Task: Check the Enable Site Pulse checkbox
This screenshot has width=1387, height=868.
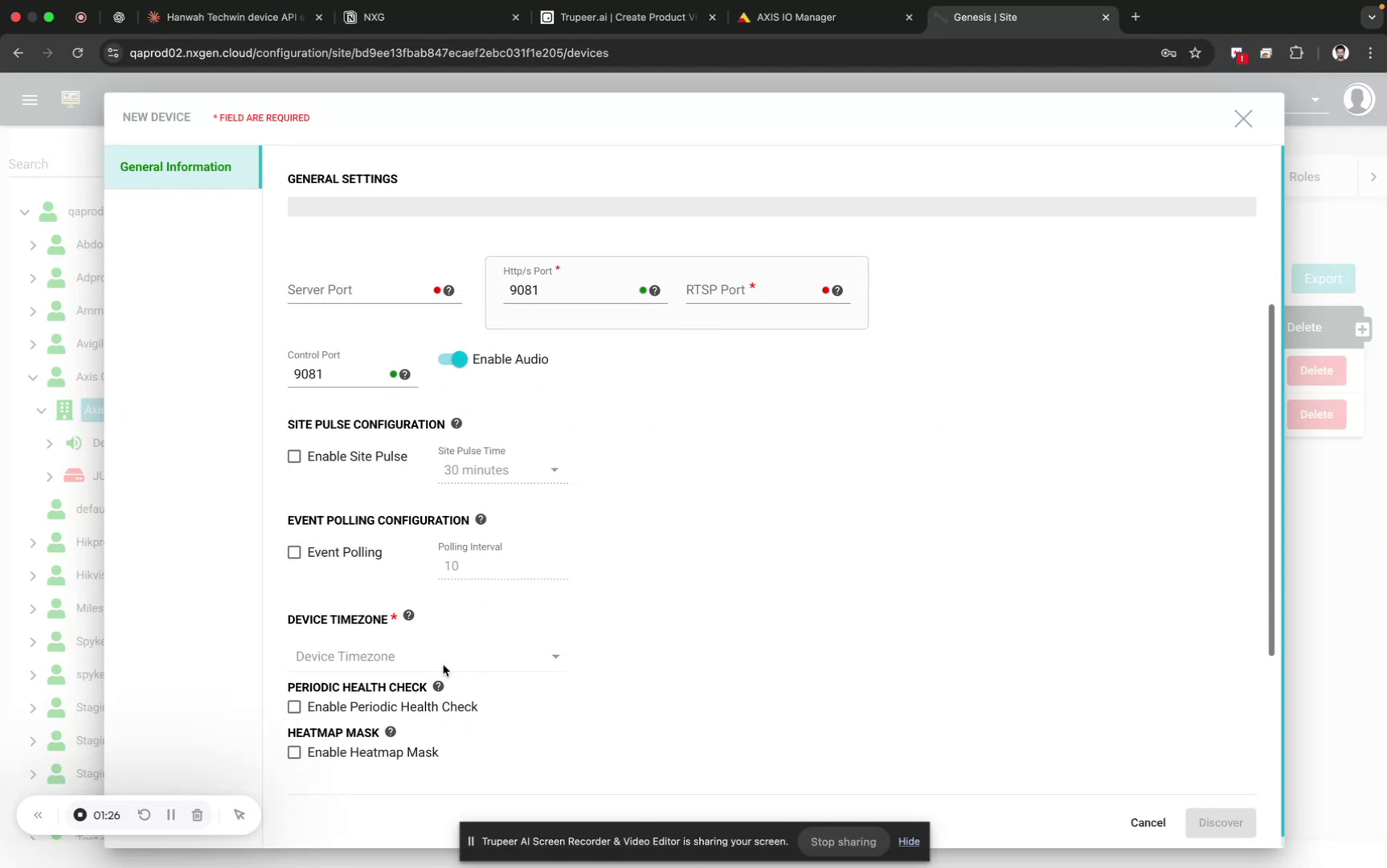Action: tap(294, 456)
